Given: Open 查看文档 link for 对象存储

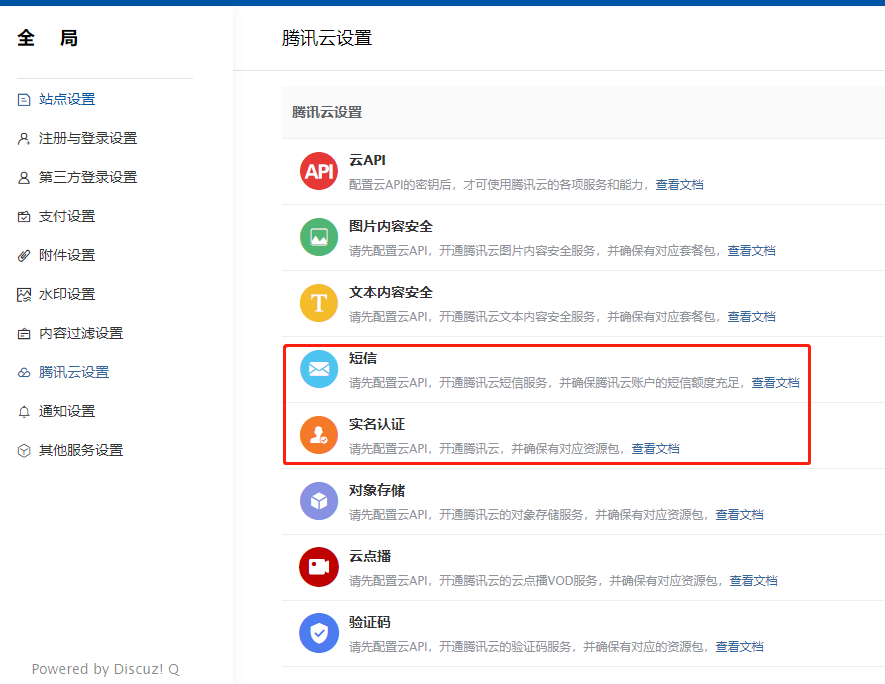Looking at the screenshot, I should [739, 515].
